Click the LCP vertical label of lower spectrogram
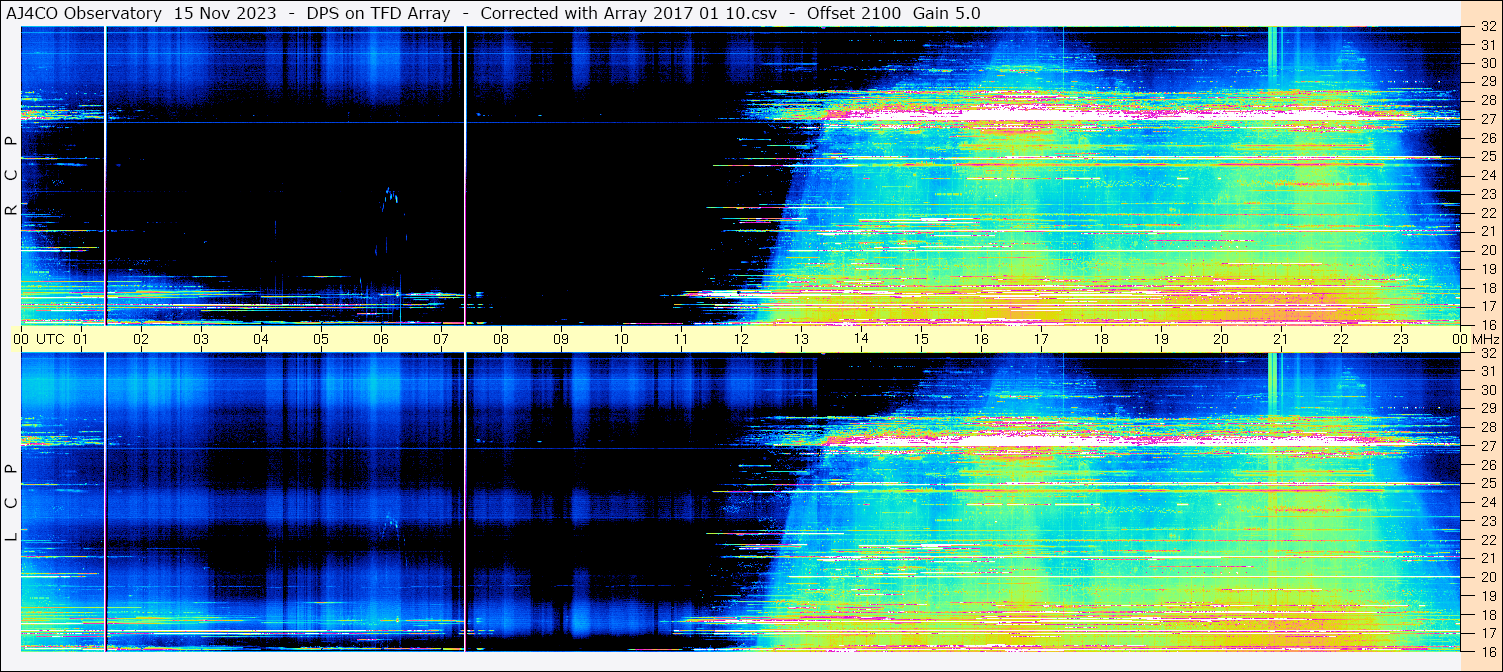This screenshot has width=1503, height=672. pyautogui.click(x=11, y=503)
